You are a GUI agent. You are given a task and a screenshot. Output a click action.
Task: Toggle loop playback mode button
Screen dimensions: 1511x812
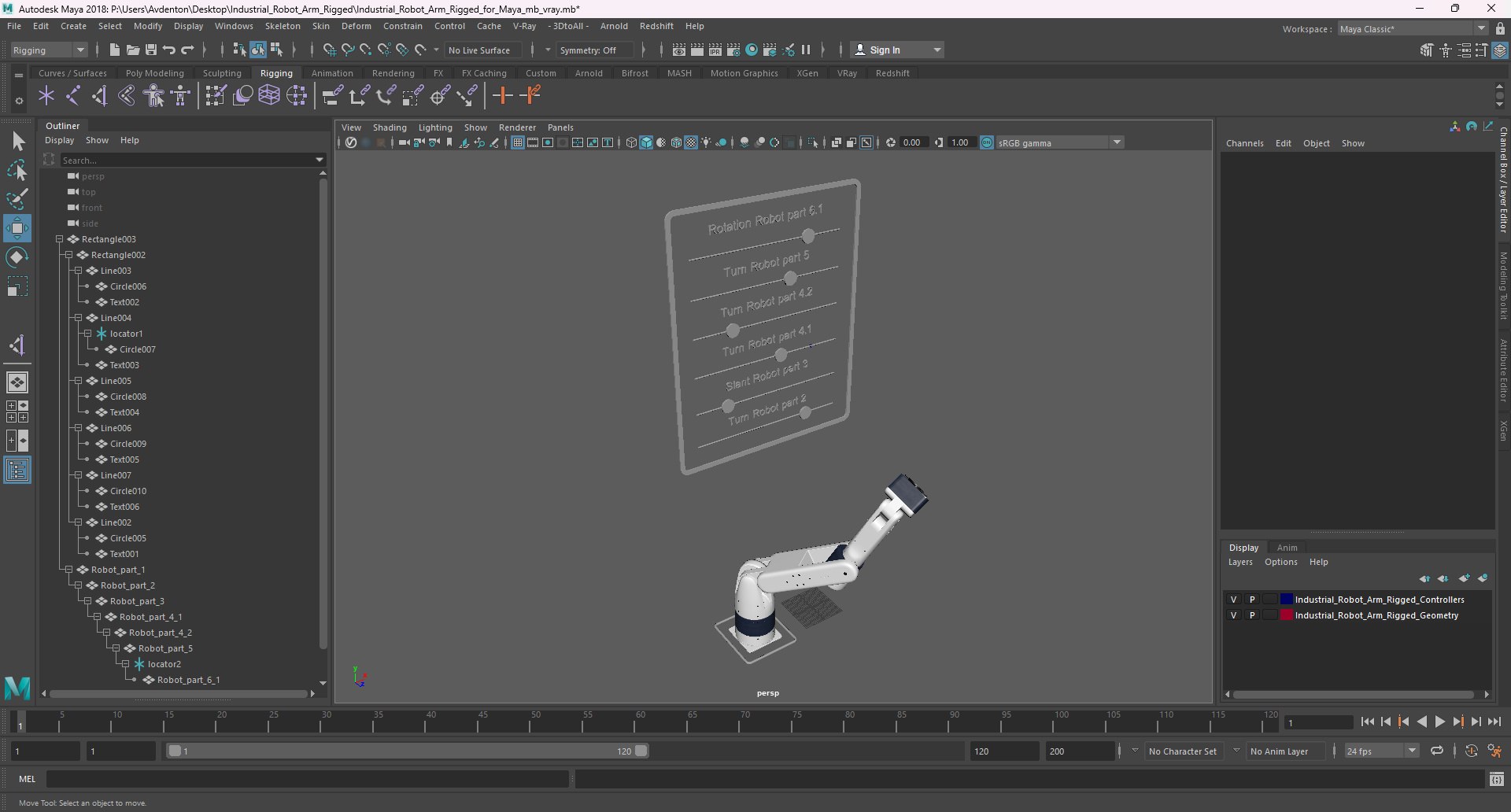1436,751
